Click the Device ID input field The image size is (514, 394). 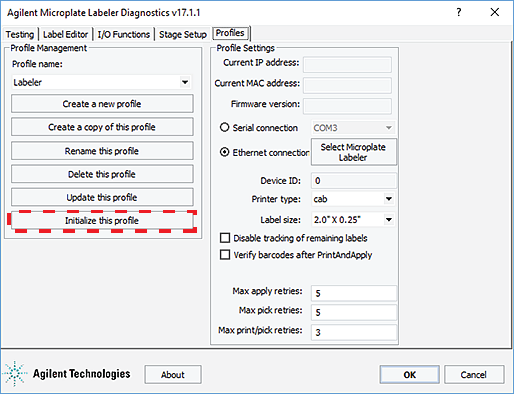coord(354,181)
